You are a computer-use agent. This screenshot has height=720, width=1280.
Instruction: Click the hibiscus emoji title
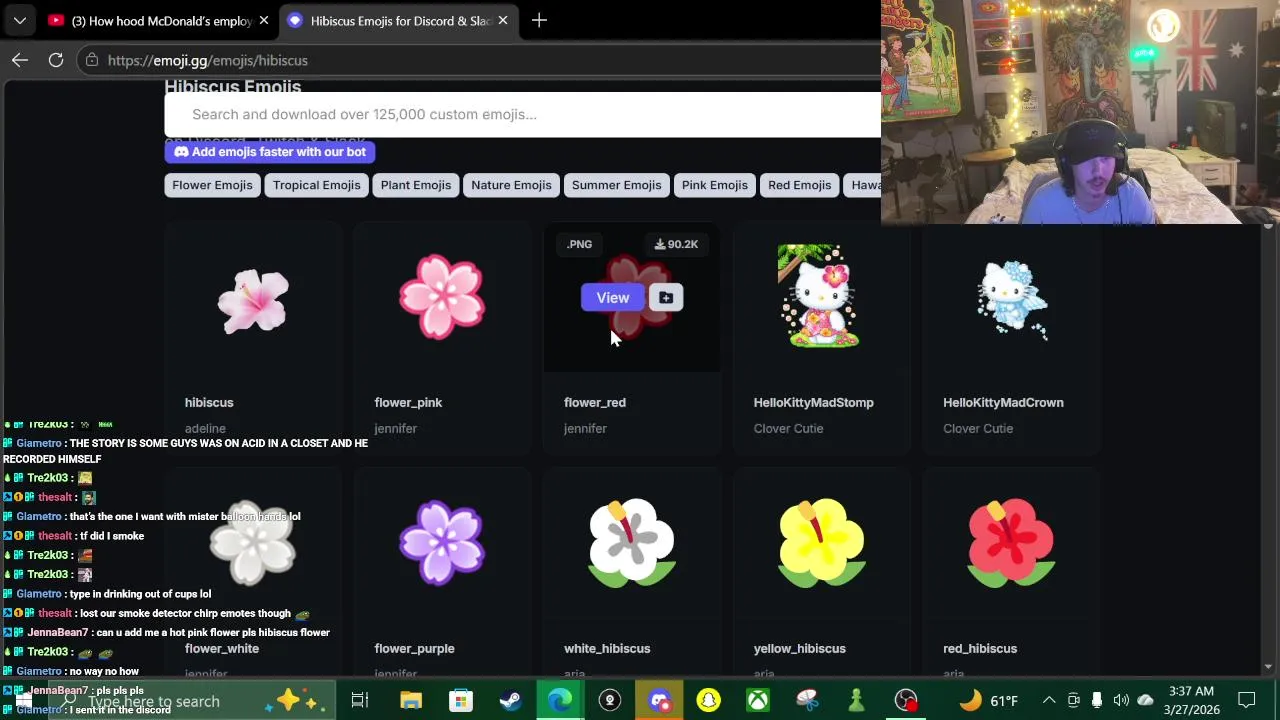(209, 402)
